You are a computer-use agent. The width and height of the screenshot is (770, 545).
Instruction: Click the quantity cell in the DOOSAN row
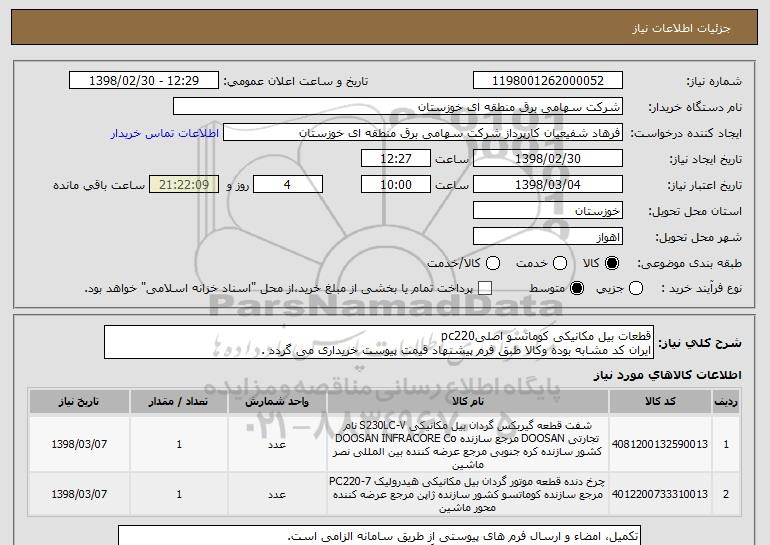tap(179, 444)
